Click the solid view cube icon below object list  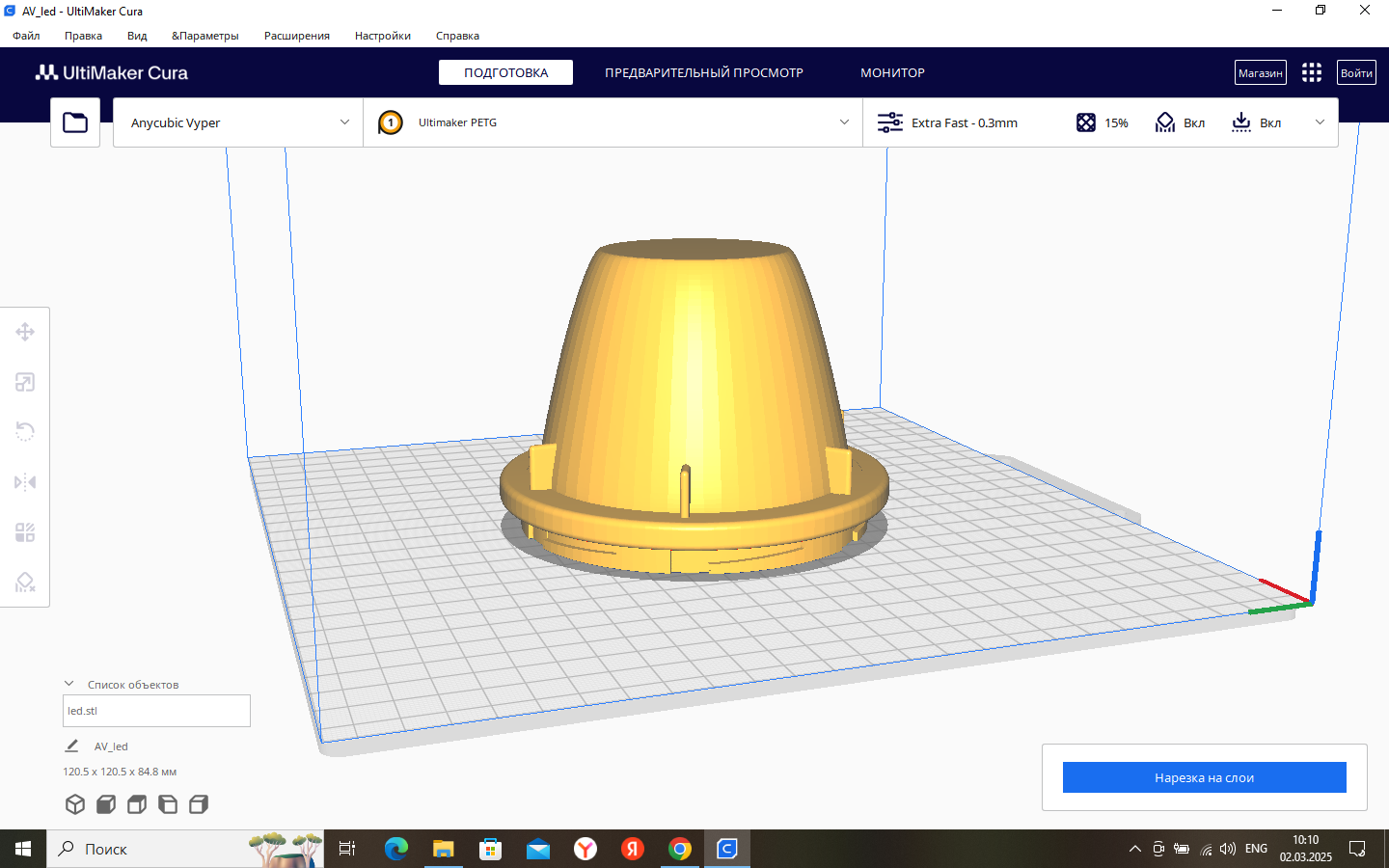pos(74,803)
